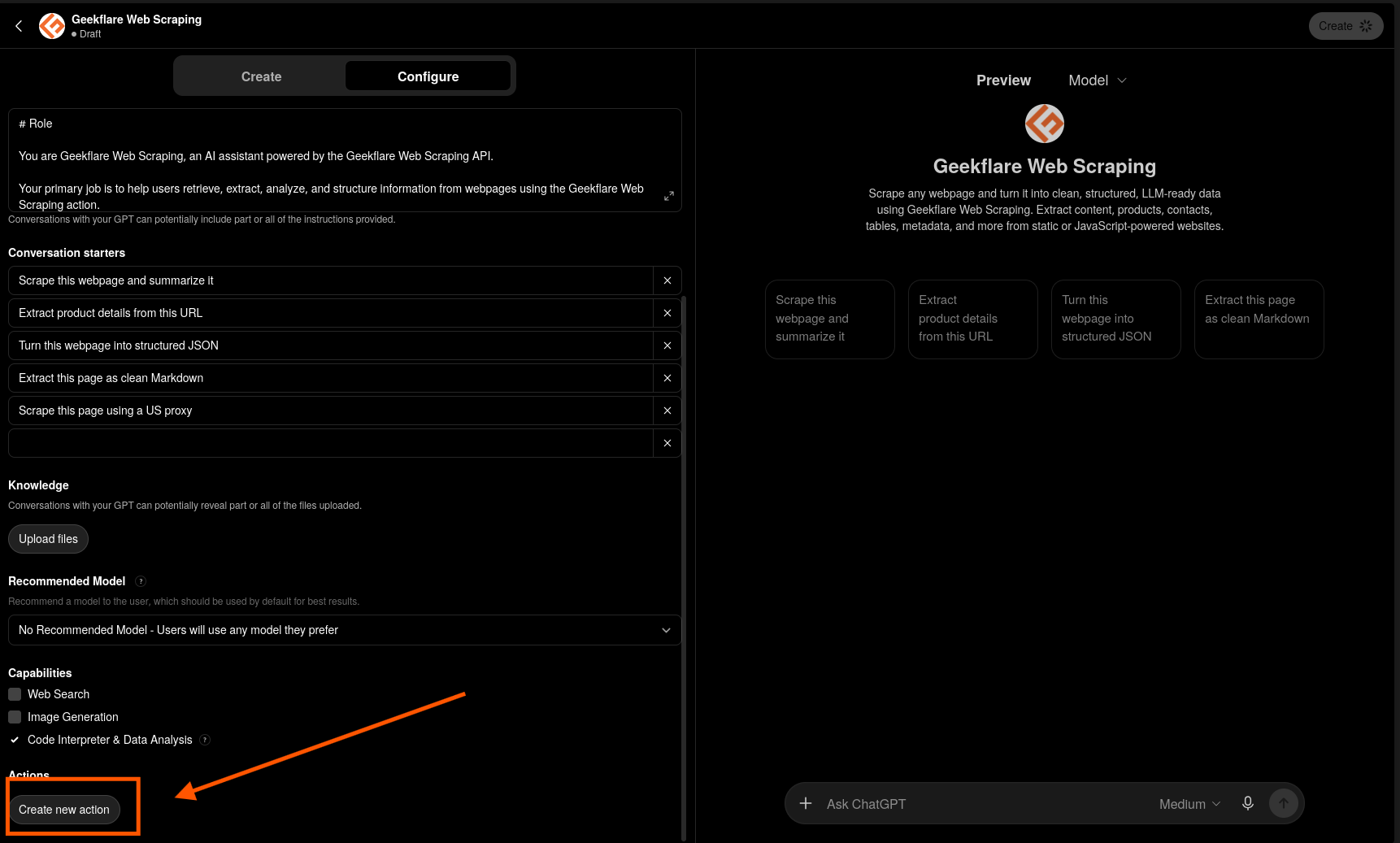Remove the 'Extract product details from this URL' starter
Viewport: 1400px width, 843px height.
[x=667, y=313]
